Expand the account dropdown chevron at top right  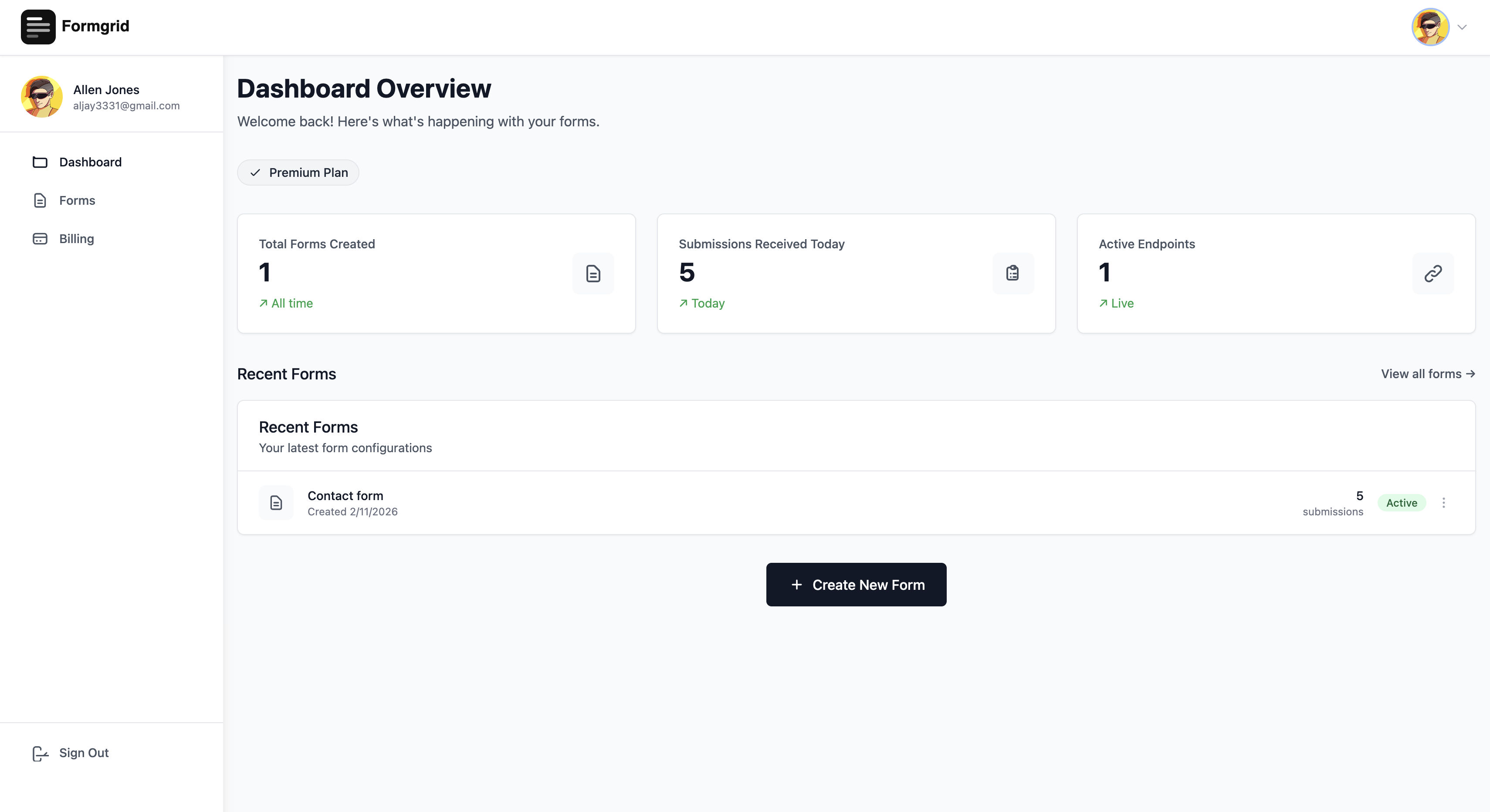tap(1462, 27)
